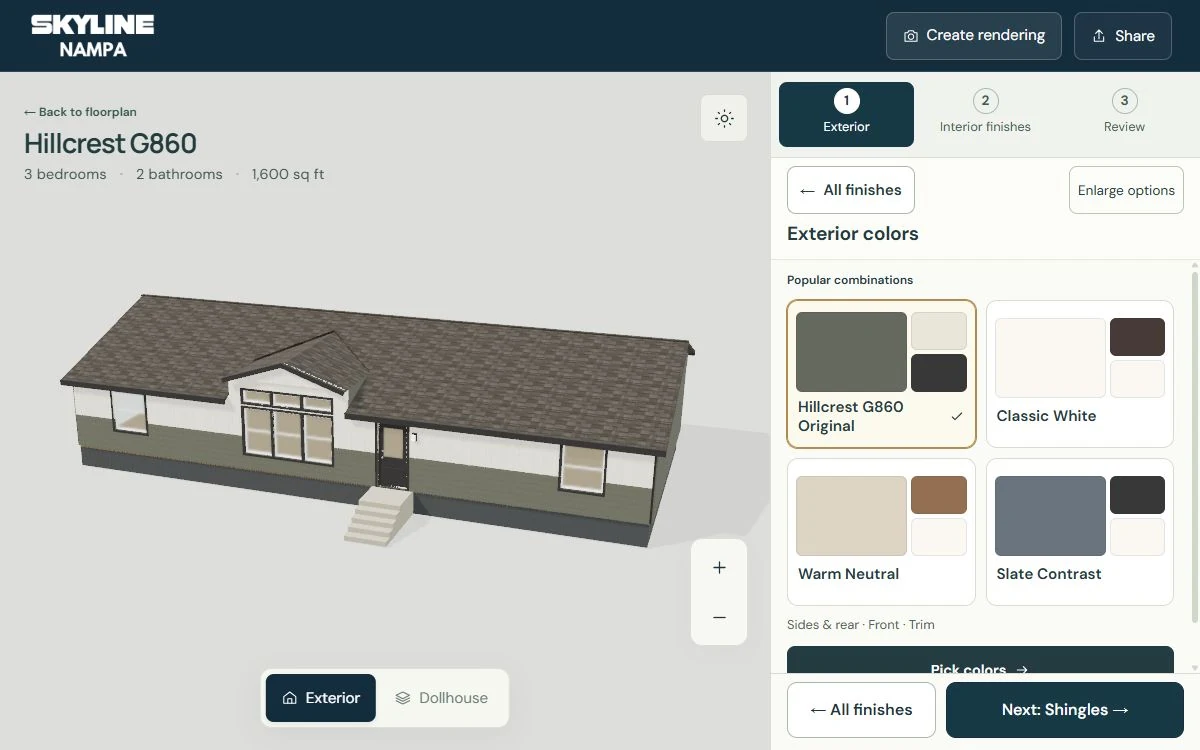Choose Classic White color combination

click(x=1080, y=374)
